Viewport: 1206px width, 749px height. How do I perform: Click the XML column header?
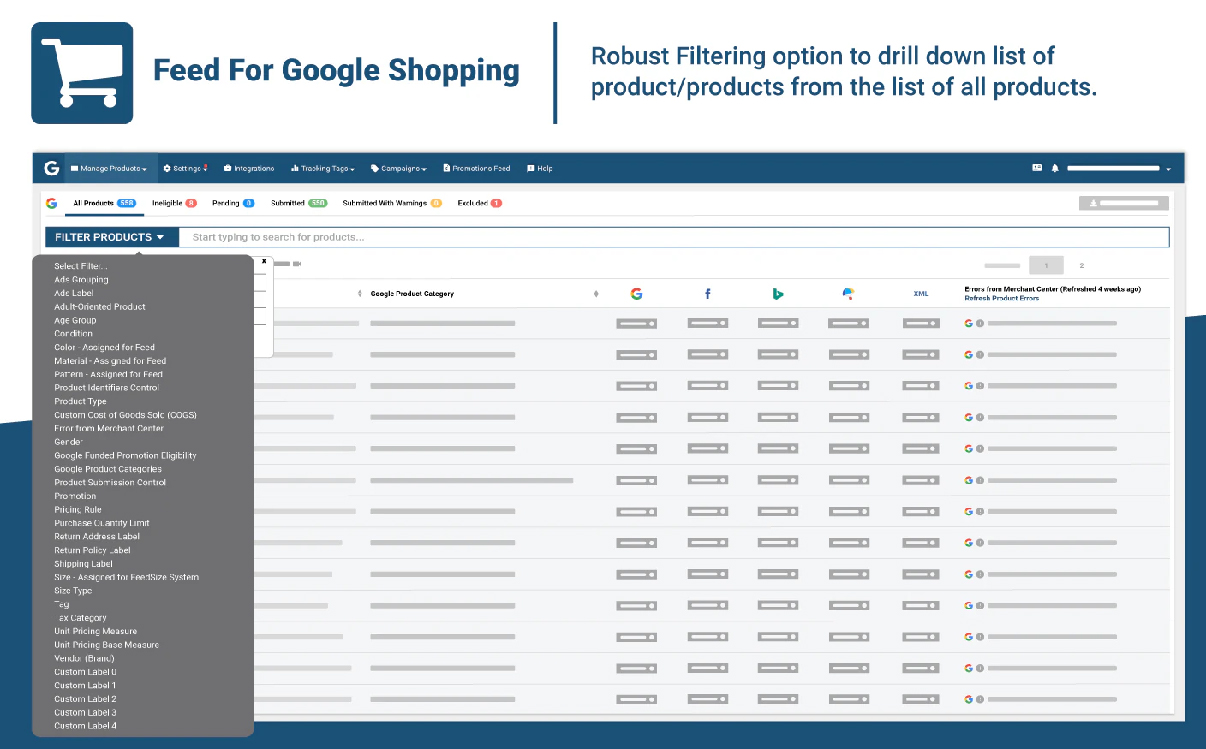pyautogui.click(x=921, y=294)
